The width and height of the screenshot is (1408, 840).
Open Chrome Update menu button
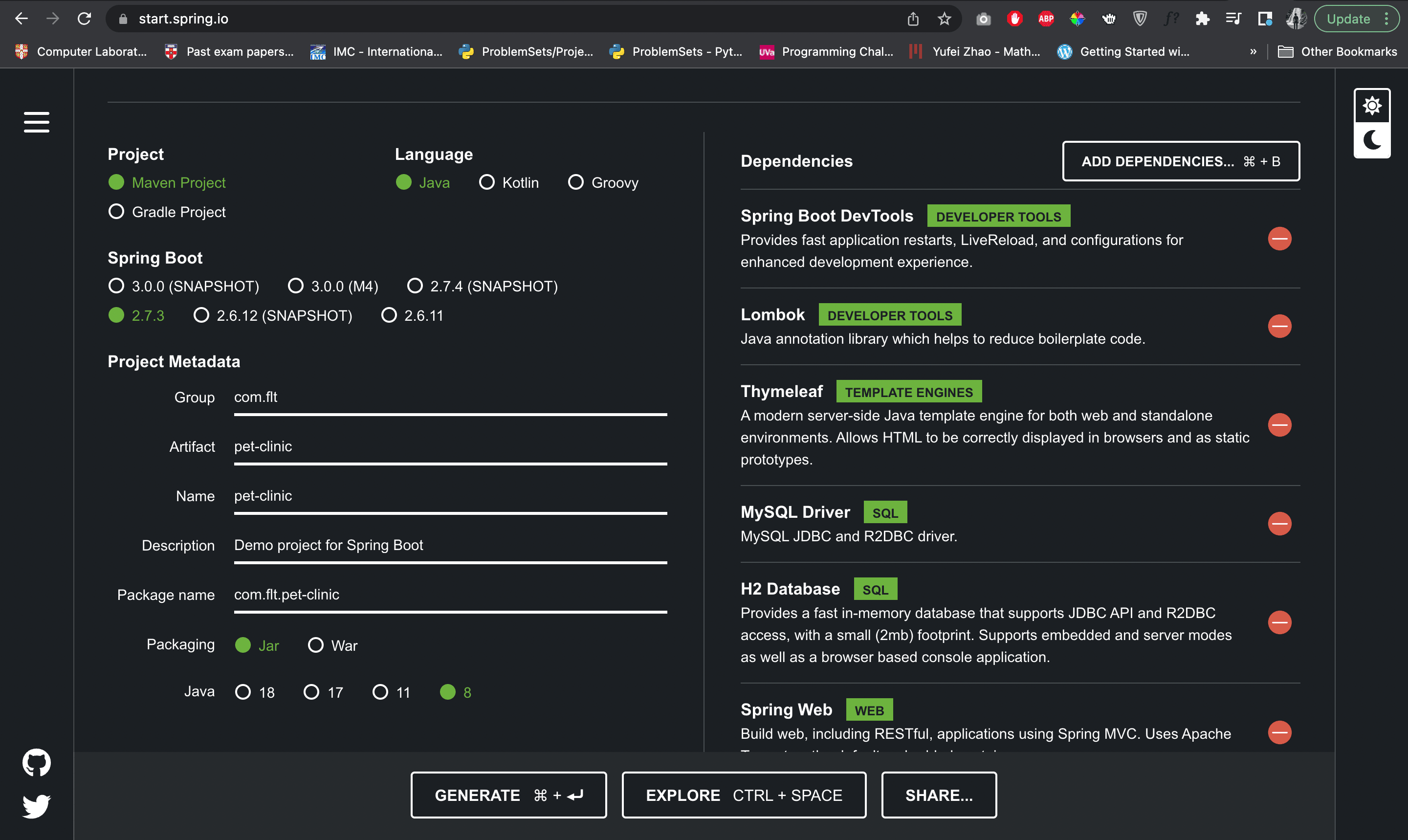pos(1357,19)
